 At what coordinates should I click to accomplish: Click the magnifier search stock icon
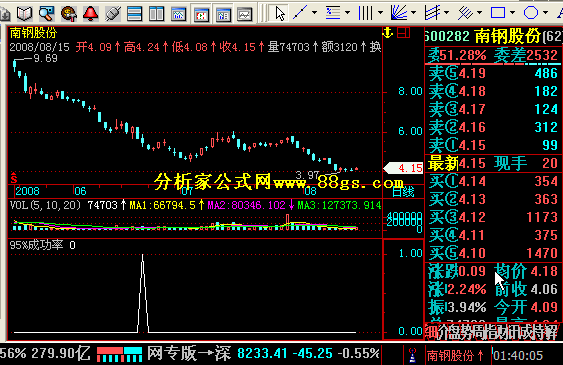point(46,14)
